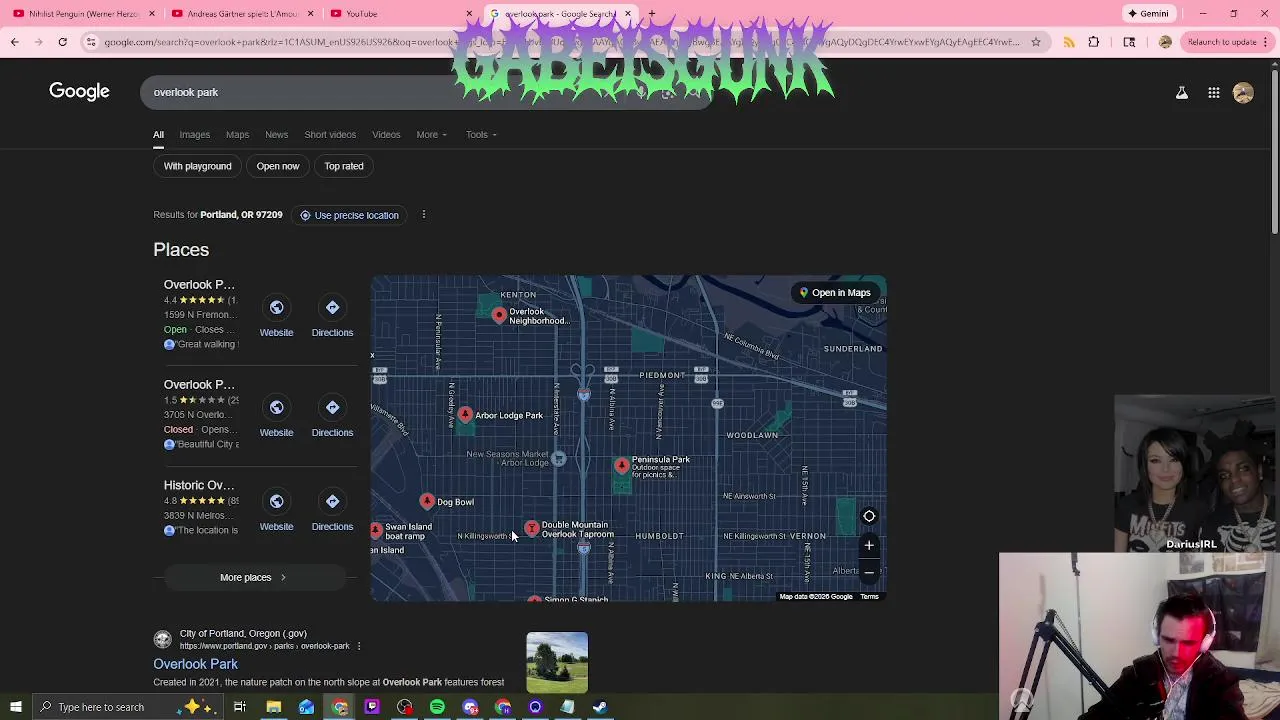Open the Gemini button in Chrome
The width and height of the screenshot is (1280, 720).
[1148, 14]
